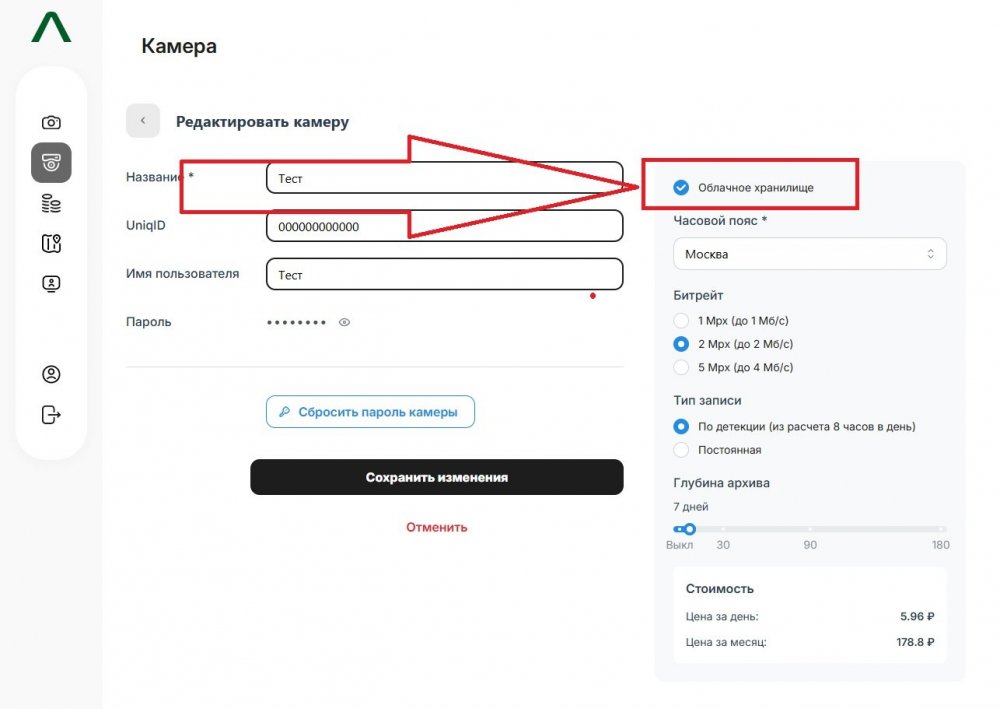Image resolution: width=1000 pixels, height=709 pixels.
Task: Open the coins billing sidebar icon
Action: point(51,204)
